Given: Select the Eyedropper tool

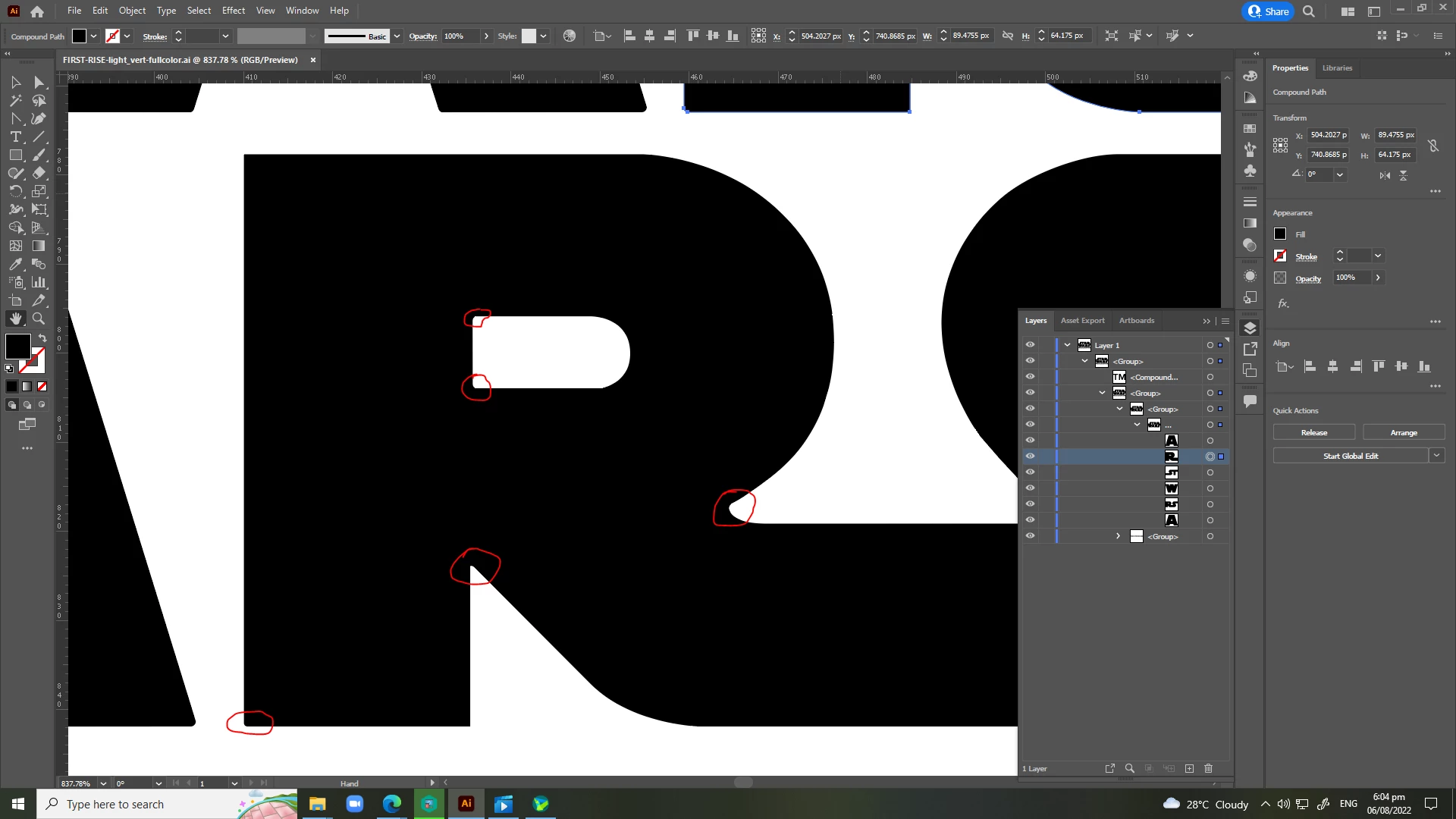Looking at the screenshot, I should (15, 264).
